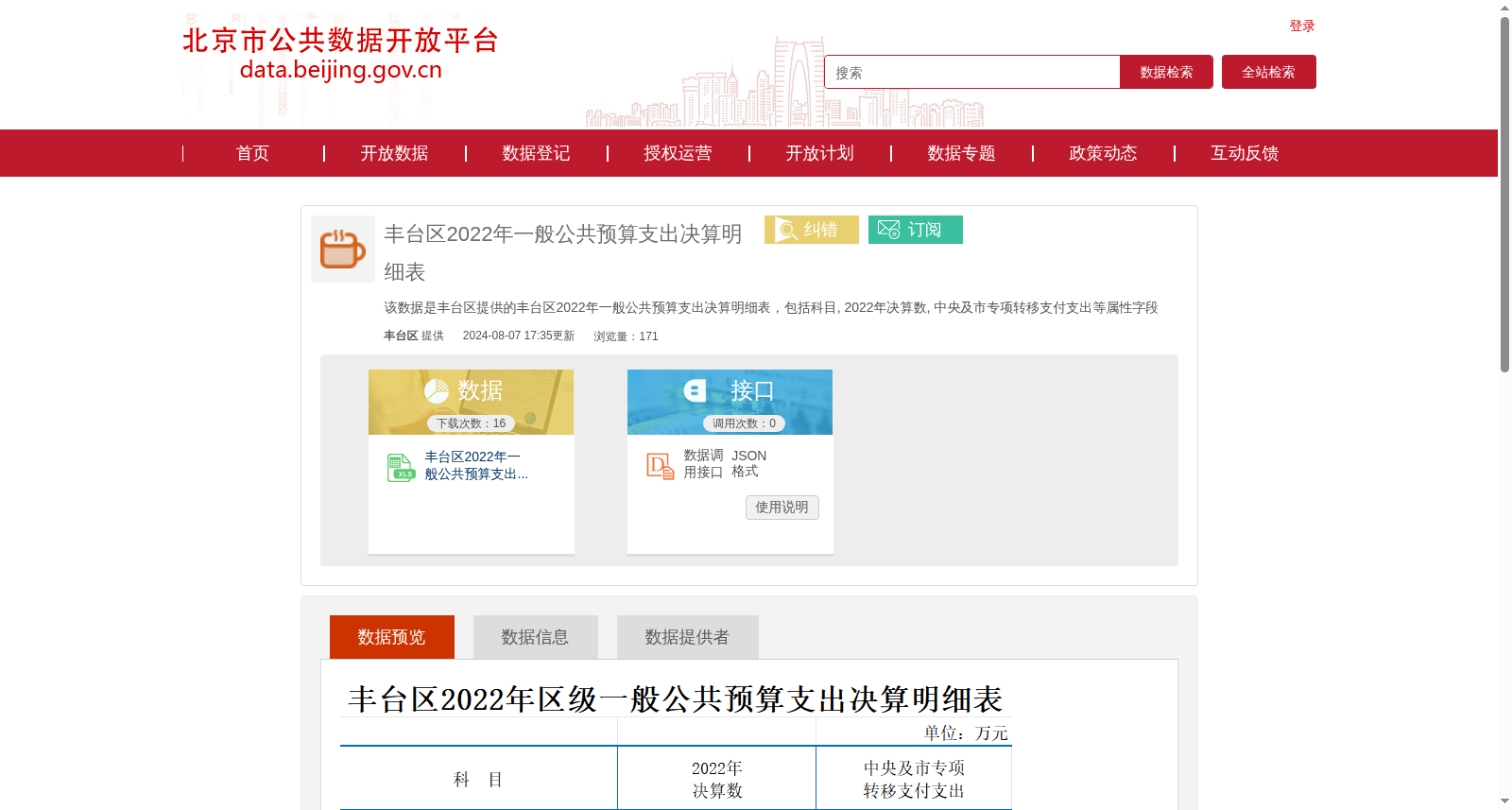Click the JSON 格式 text
This screenshot has height=810, width=1512.
pyautogui.click(x=748, y=463)
